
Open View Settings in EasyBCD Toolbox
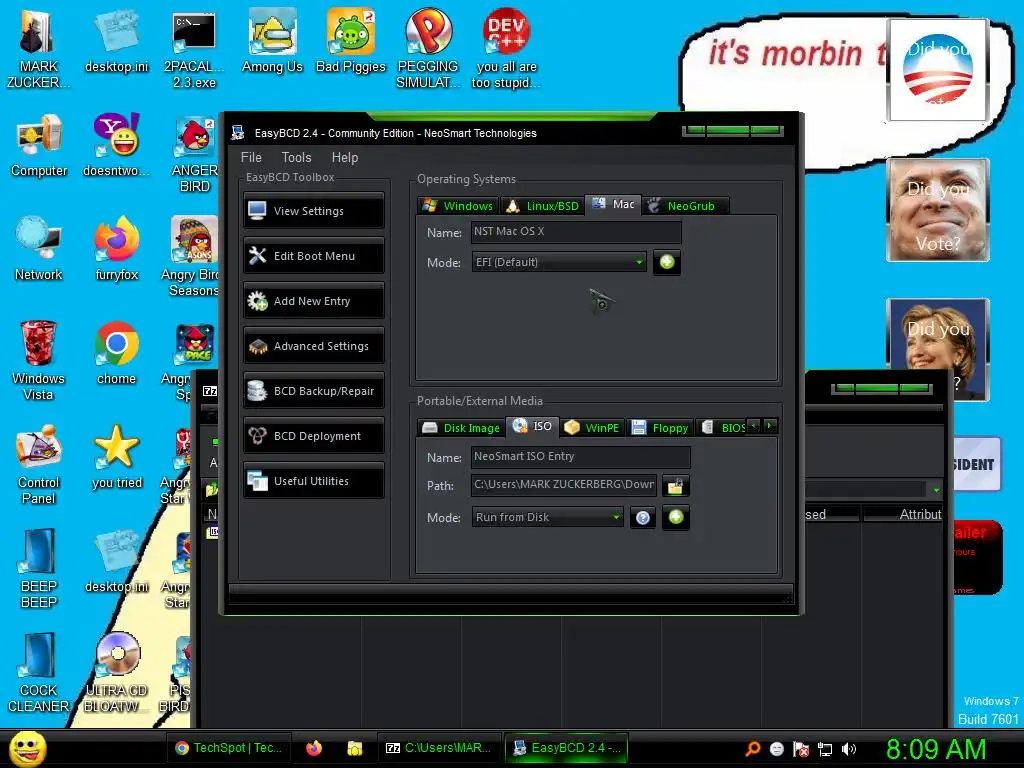(x=313, y=211)
